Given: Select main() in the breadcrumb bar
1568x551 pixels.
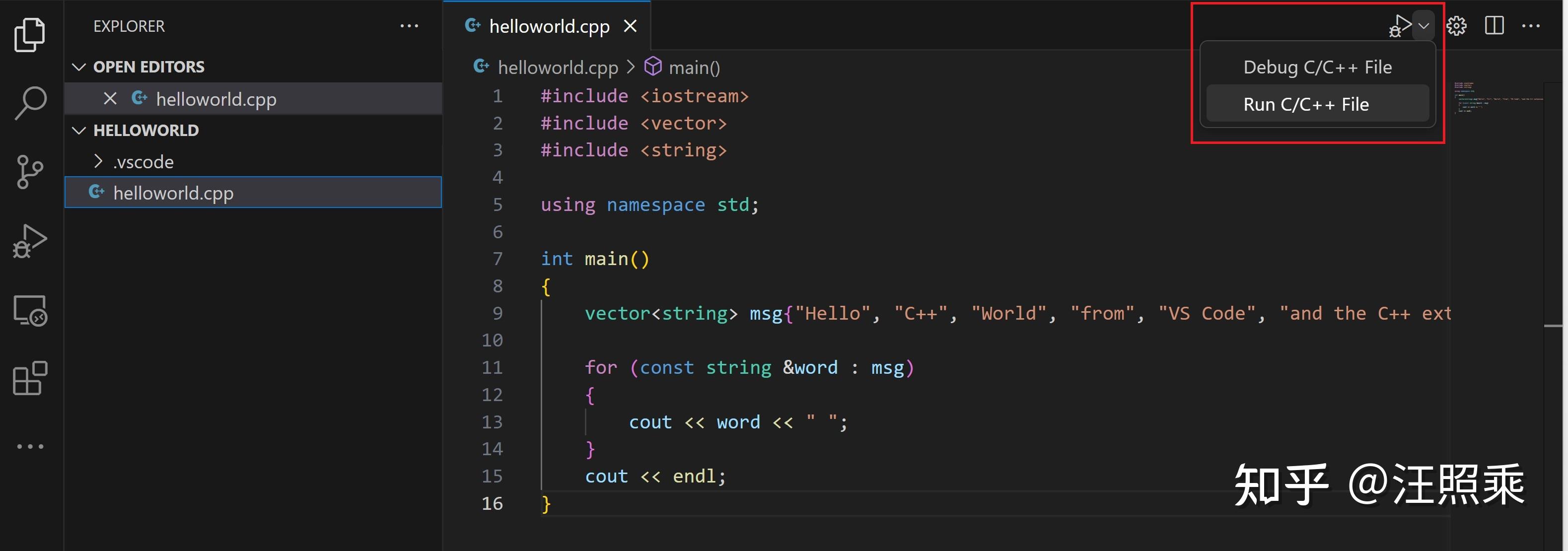Looking at the screenshot, I should coord(694,67).
